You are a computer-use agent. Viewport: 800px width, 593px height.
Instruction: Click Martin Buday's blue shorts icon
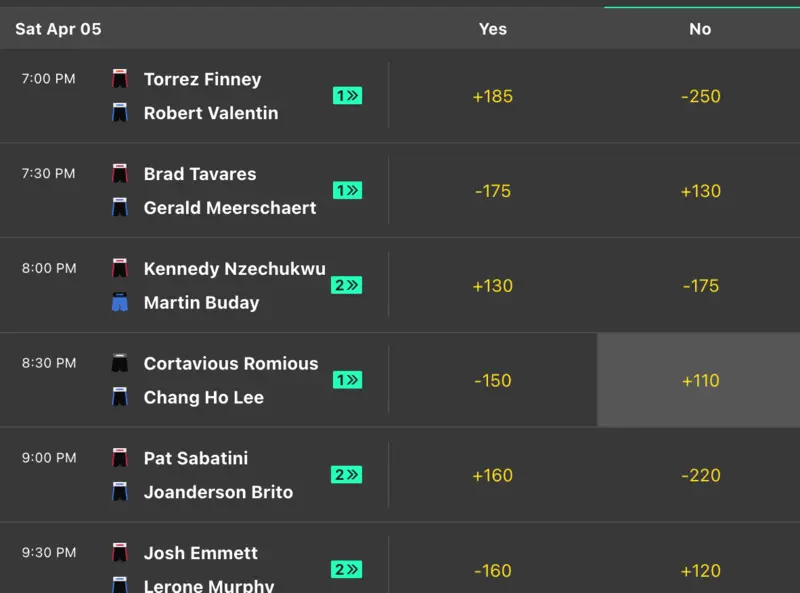coord(120,302)
